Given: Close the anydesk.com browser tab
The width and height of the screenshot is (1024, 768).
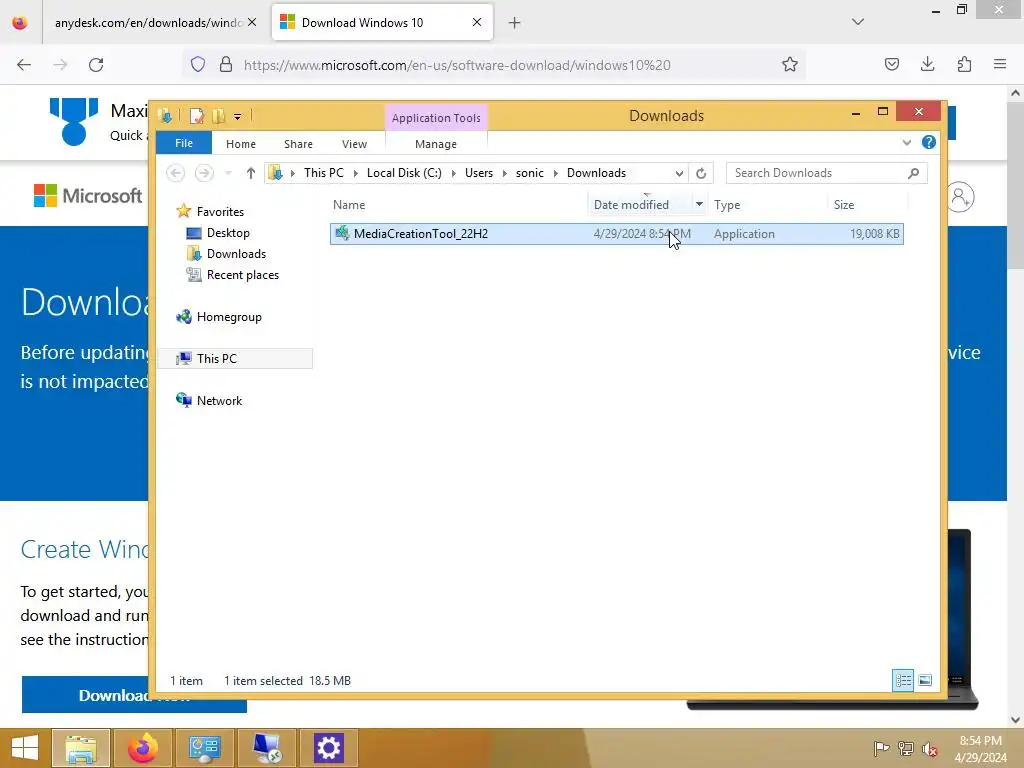Looking at the screenshot, I should [x=252, y=22].
